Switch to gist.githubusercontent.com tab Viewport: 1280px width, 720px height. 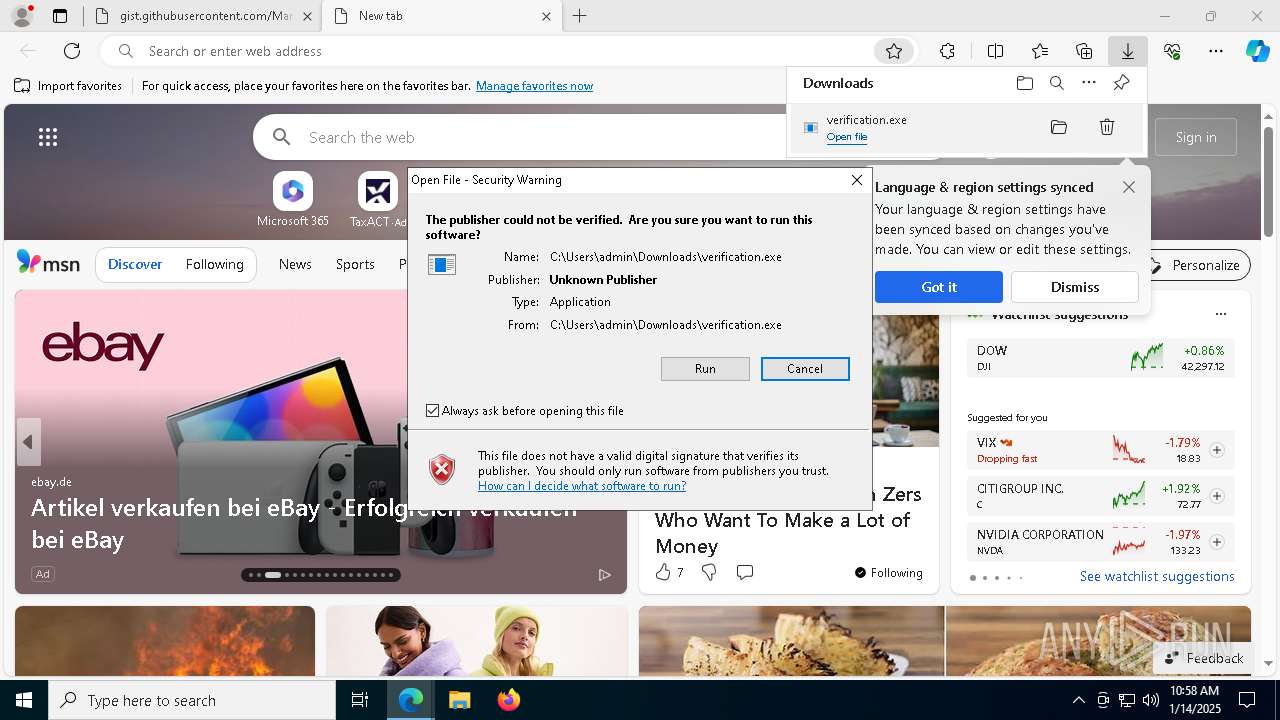click(x=204, y=16)
